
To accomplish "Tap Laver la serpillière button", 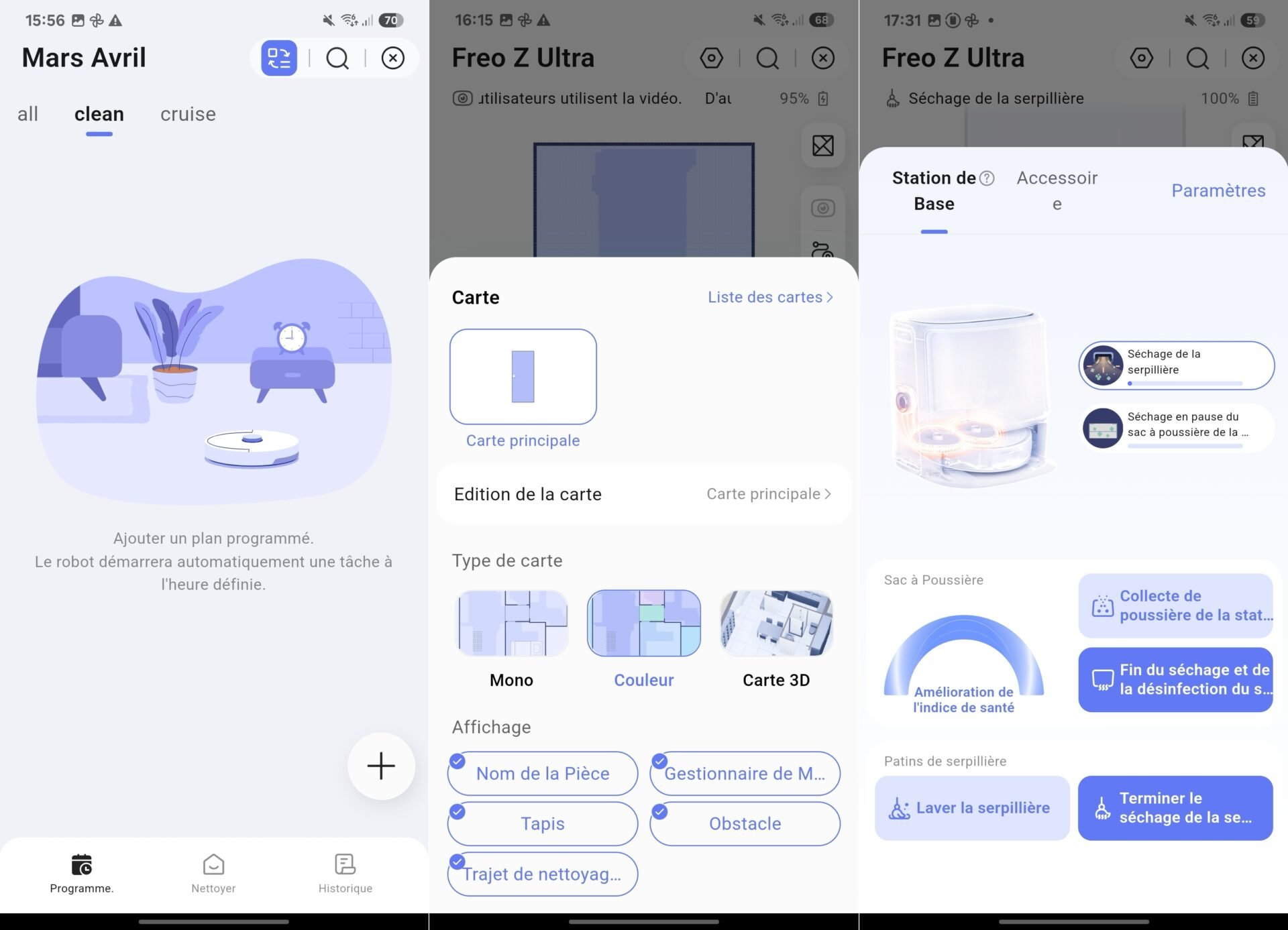I will click(972, 808).
